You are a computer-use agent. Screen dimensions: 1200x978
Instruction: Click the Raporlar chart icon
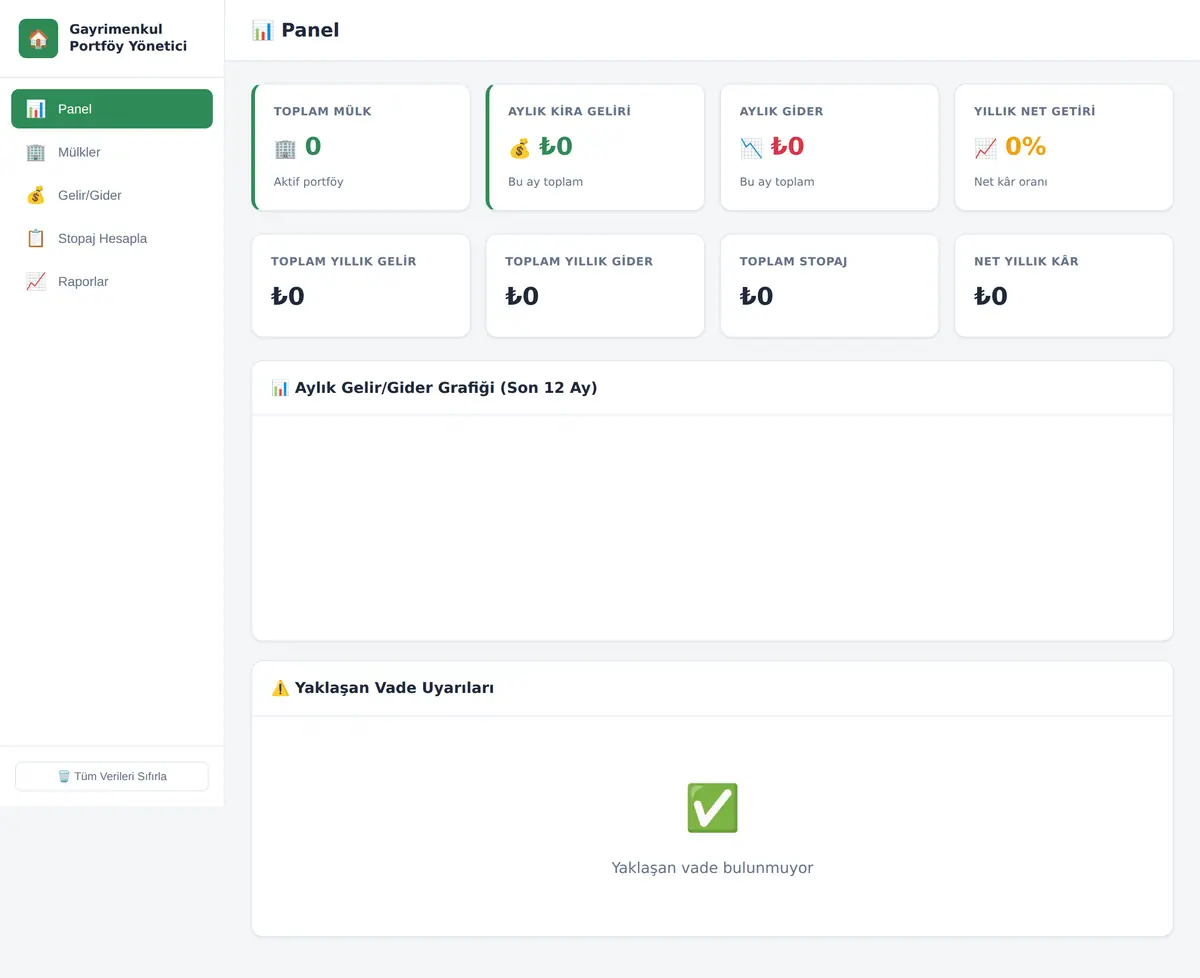tap(36, 281)
